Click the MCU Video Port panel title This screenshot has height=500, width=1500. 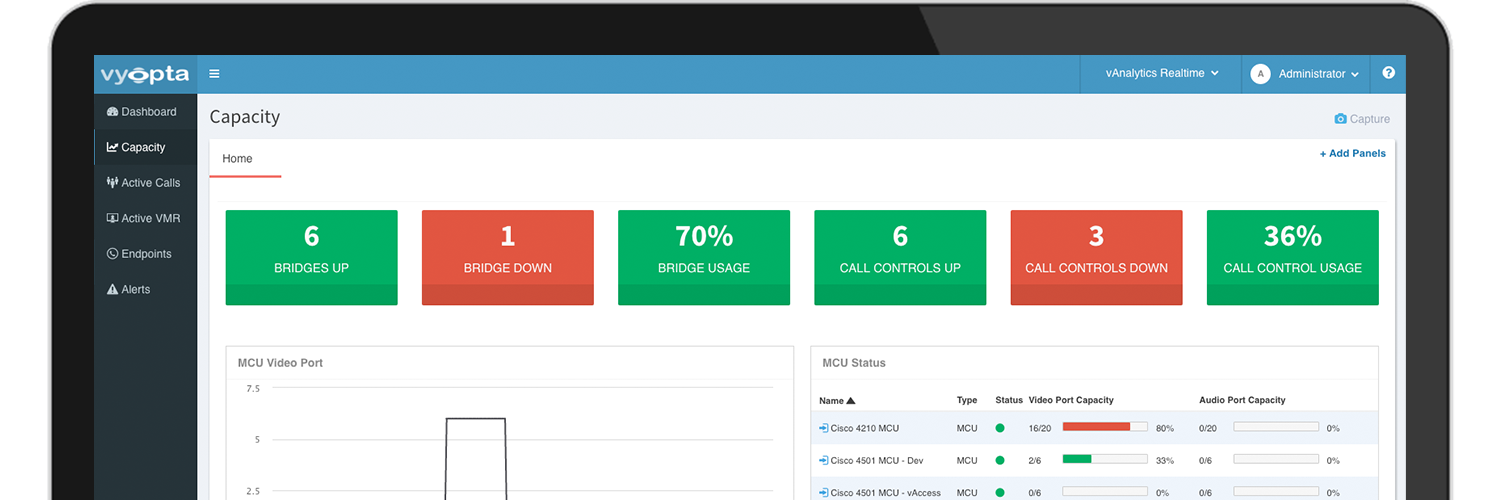click(280, 363)
